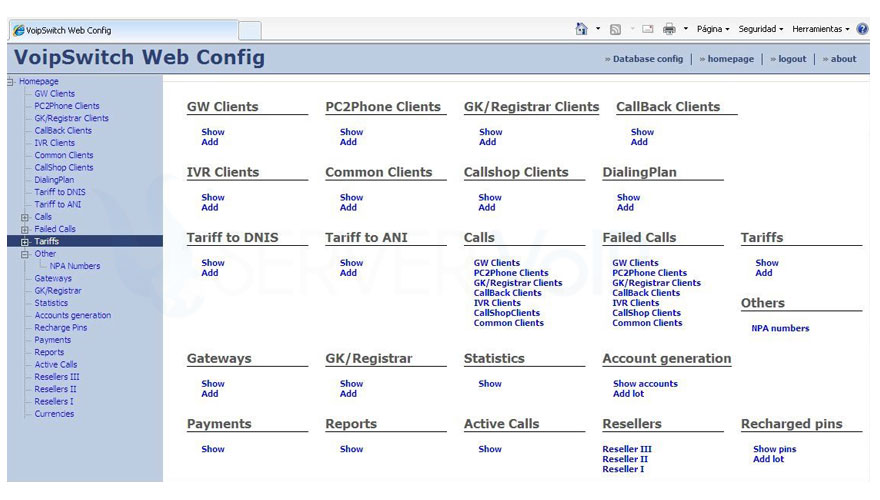The width and height of the screenshot is (880, 500).
Task: Open Tariff to DNIS in sidebar tree
Action: (x=60, y=192)
